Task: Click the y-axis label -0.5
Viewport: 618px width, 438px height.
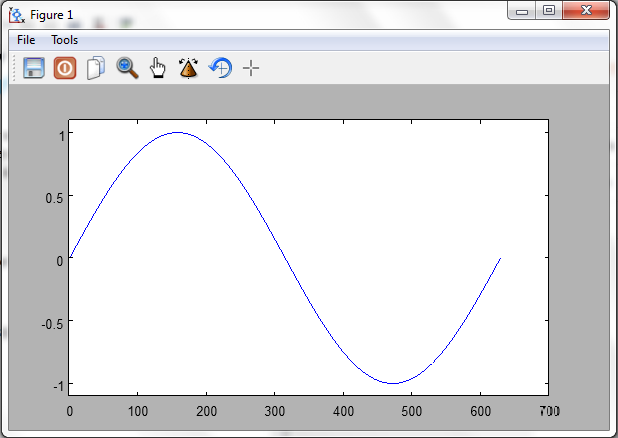Action: click(x=52, y=324)
